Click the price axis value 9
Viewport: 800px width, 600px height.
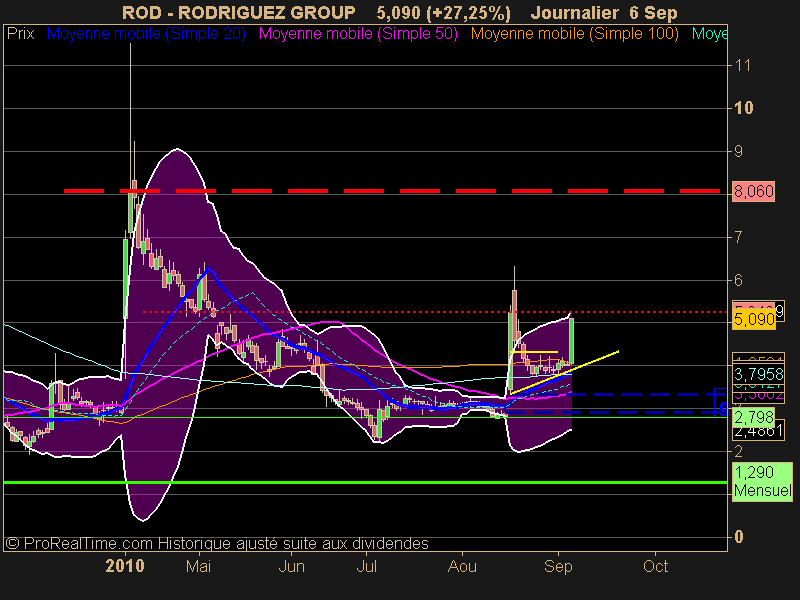pos(738,152)
